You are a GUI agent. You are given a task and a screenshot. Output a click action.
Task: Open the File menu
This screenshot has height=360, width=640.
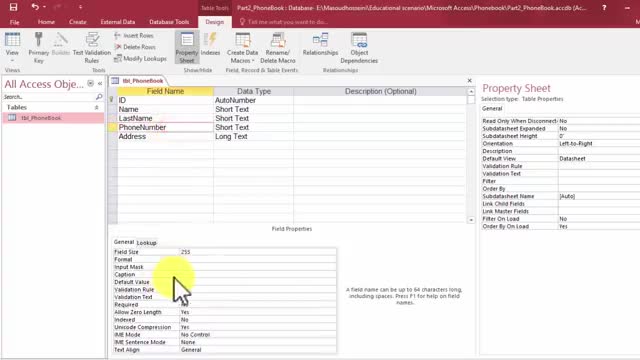click(14, 22)
